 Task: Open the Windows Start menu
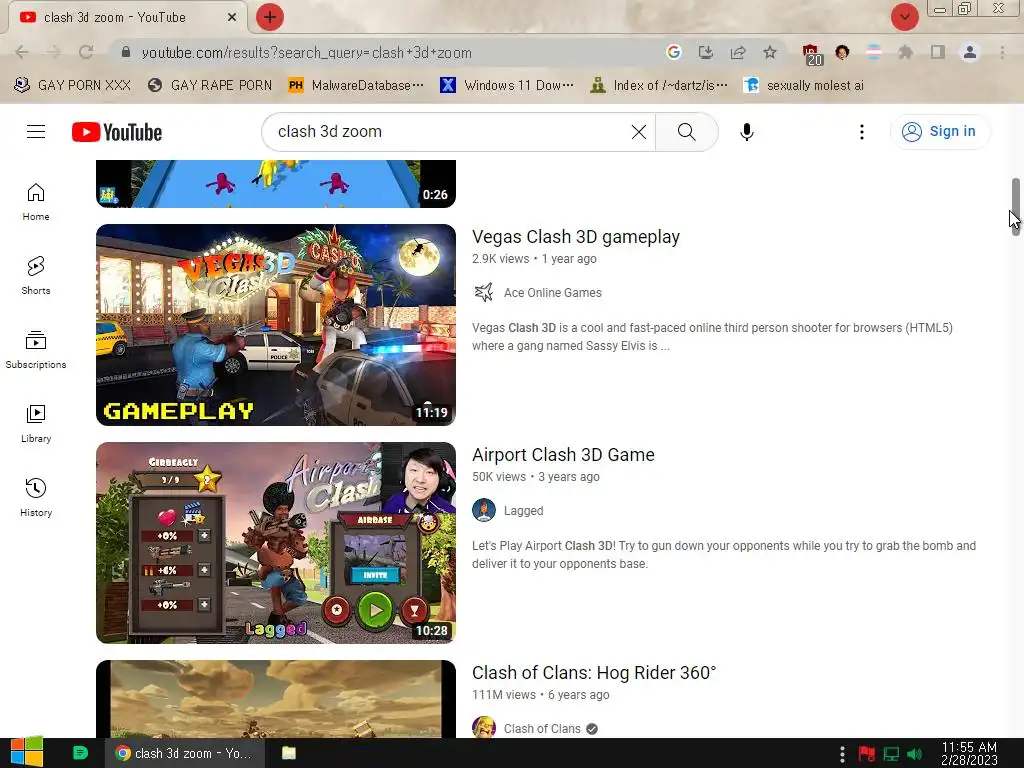coord(27,753)
